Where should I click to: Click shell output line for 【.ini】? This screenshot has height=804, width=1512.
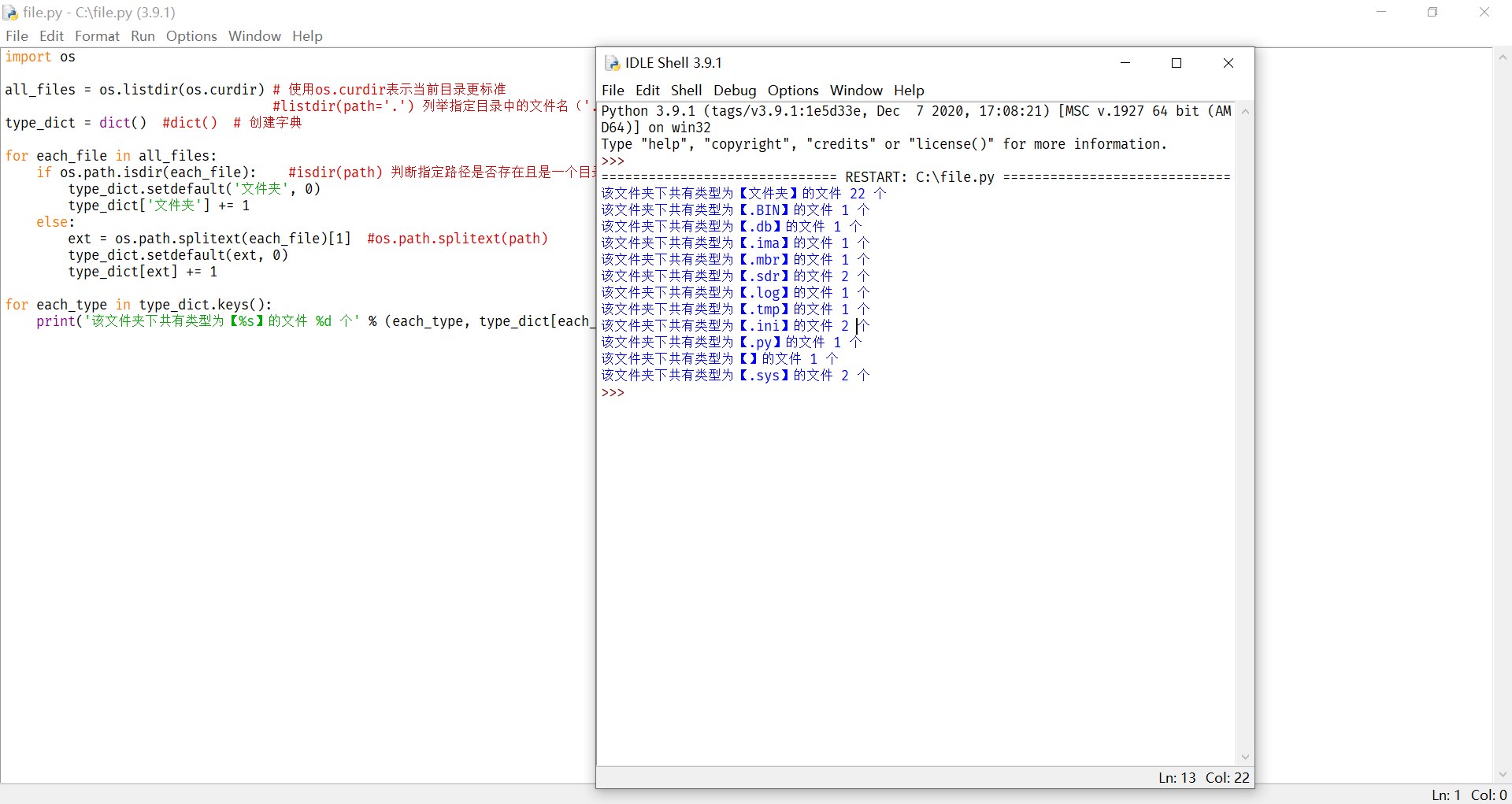point(736,326)
